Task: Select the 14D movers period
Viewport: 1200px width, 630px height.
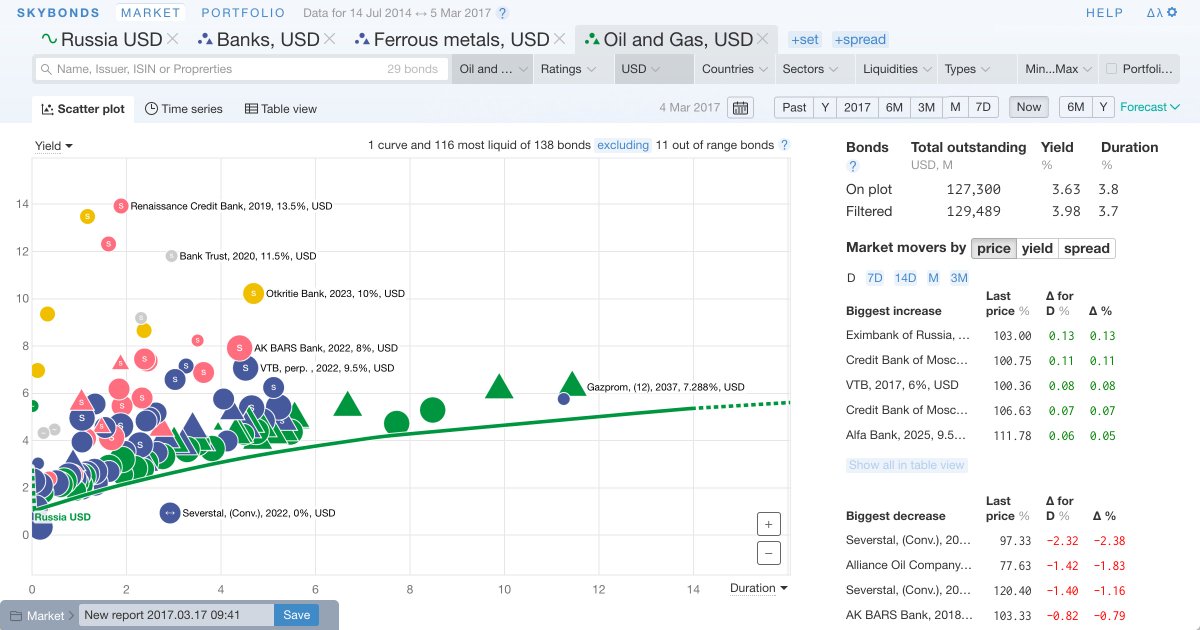Action: click(905, 278)
